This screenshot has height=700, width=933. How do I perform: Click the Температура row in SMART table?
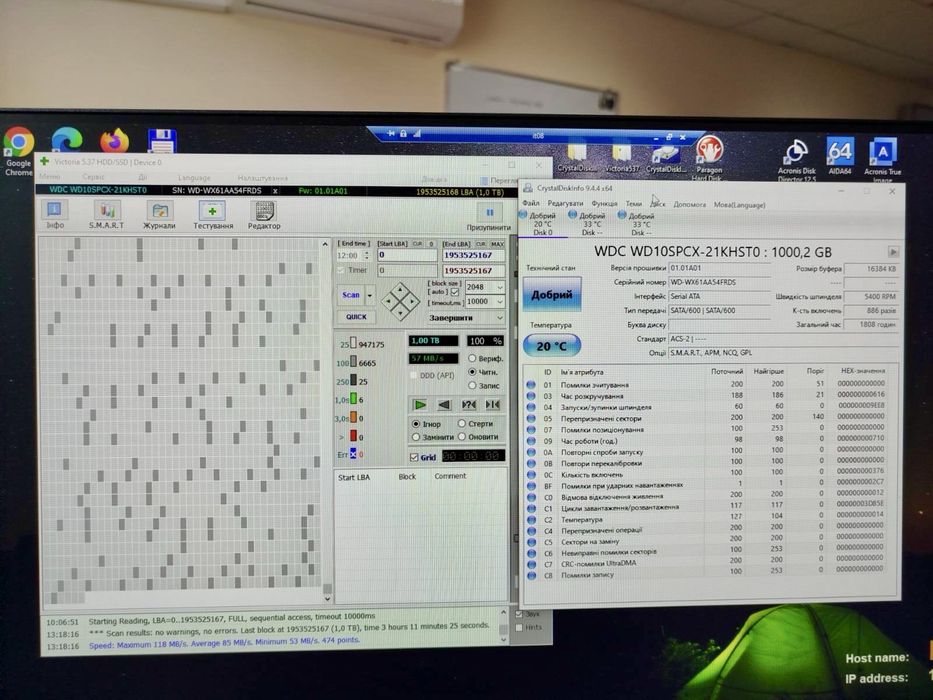(x=706, y=517)
